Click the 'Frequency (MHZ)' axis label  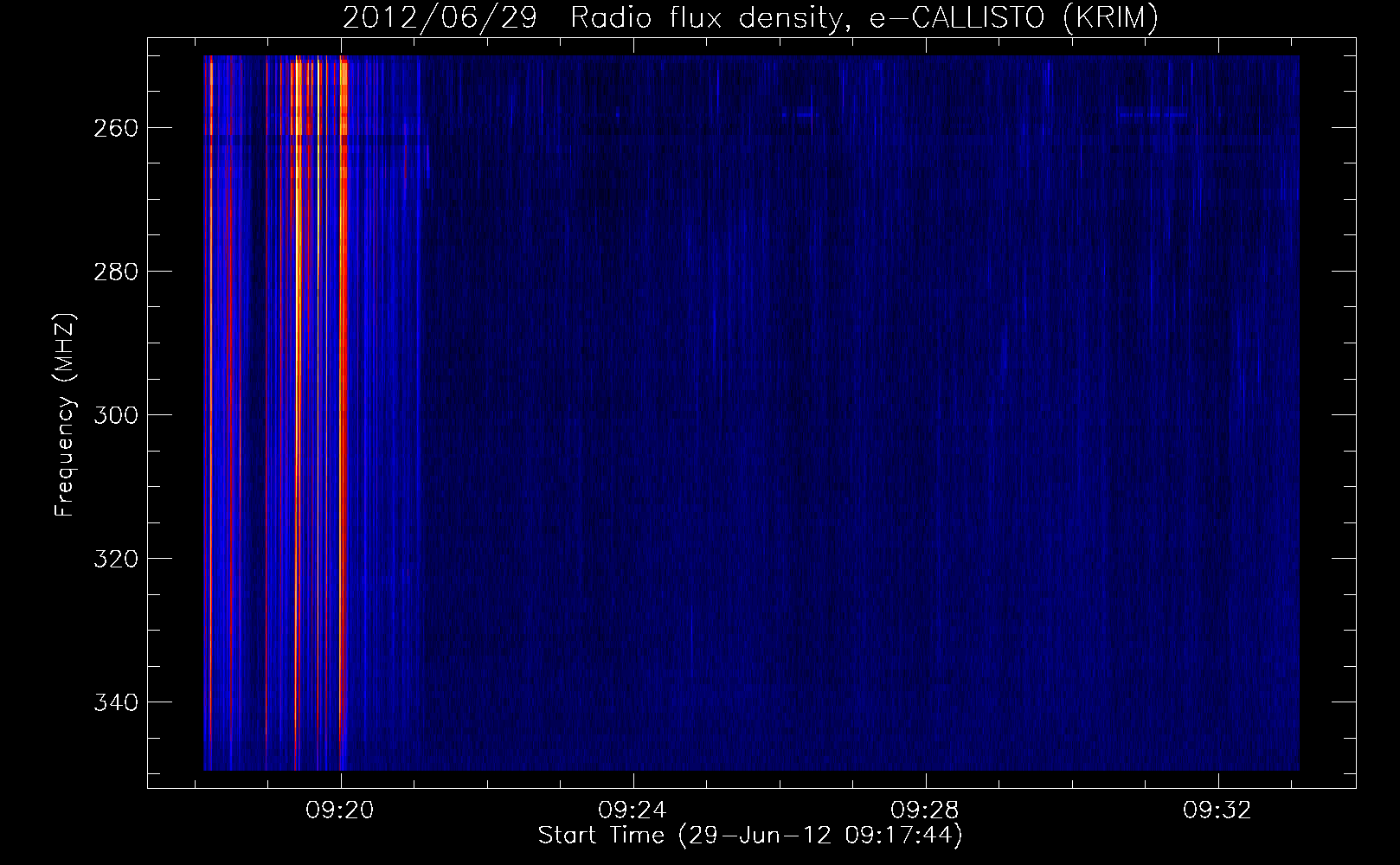tap(65, 415)
